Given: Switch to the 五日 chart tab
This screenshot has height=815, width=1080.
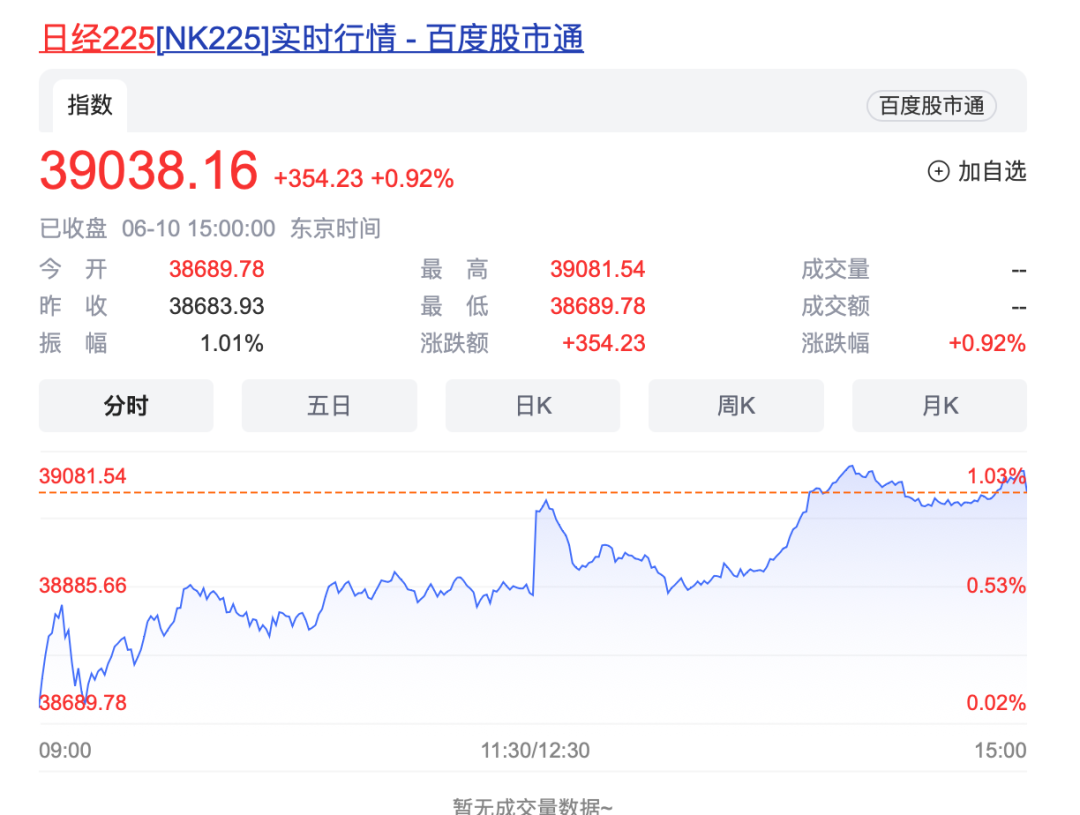Looking at the screenshot, I should [x=329, y=406].
